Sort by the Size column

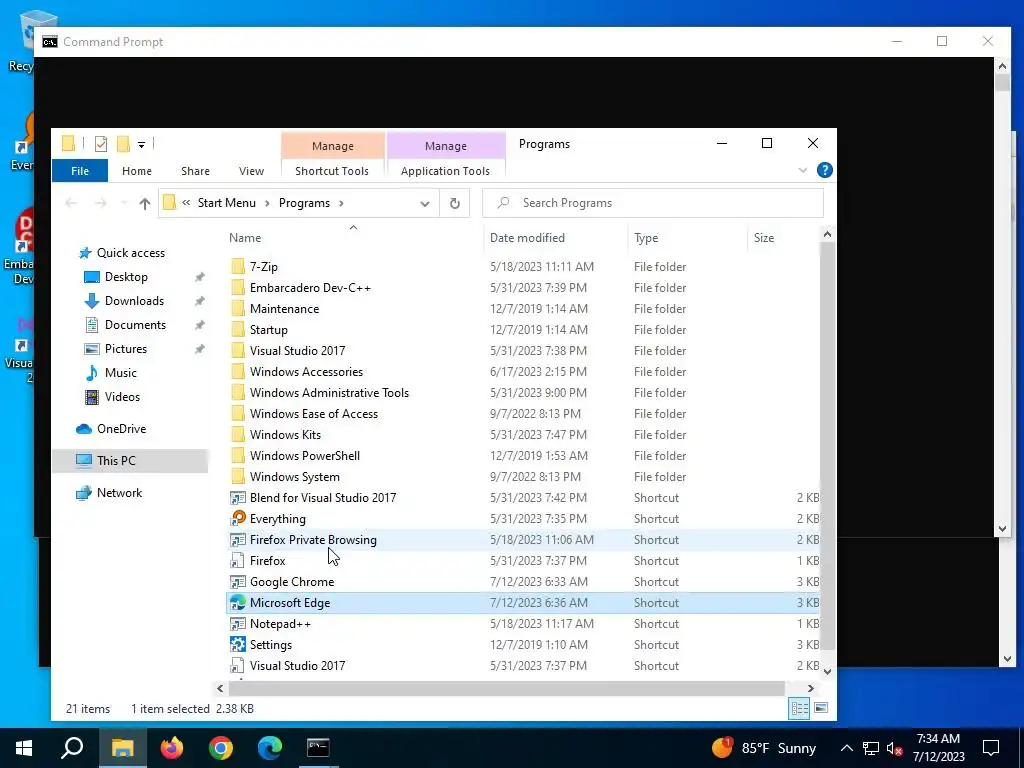[x=763, y=238]
